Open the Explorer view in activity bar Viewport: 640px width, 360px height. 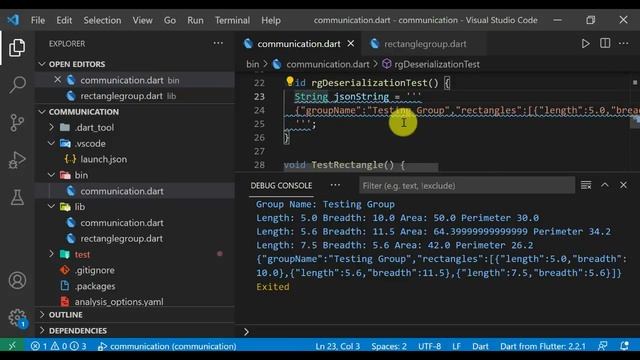17,48
